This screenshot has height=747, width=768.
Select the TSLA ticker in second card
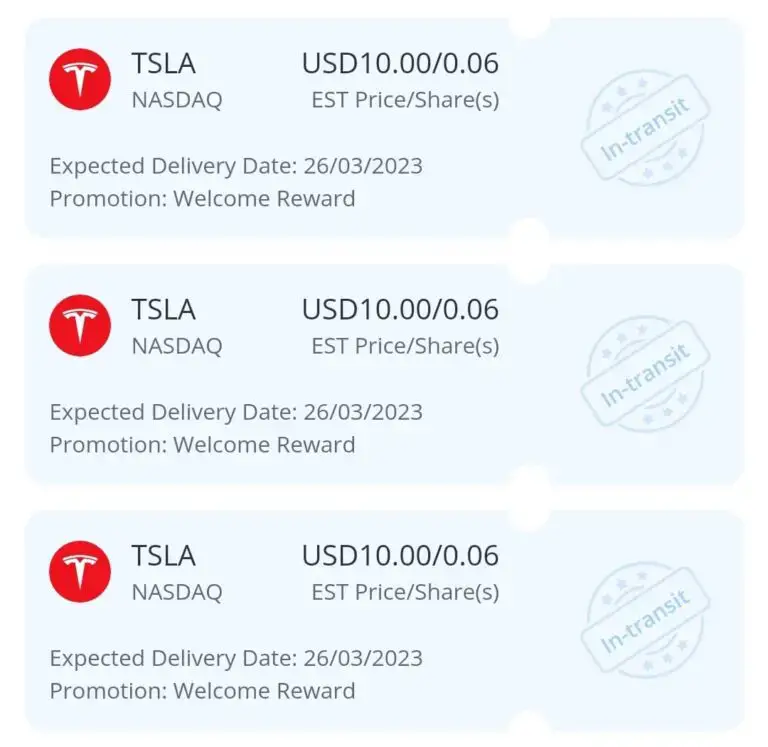pos(164,310)
